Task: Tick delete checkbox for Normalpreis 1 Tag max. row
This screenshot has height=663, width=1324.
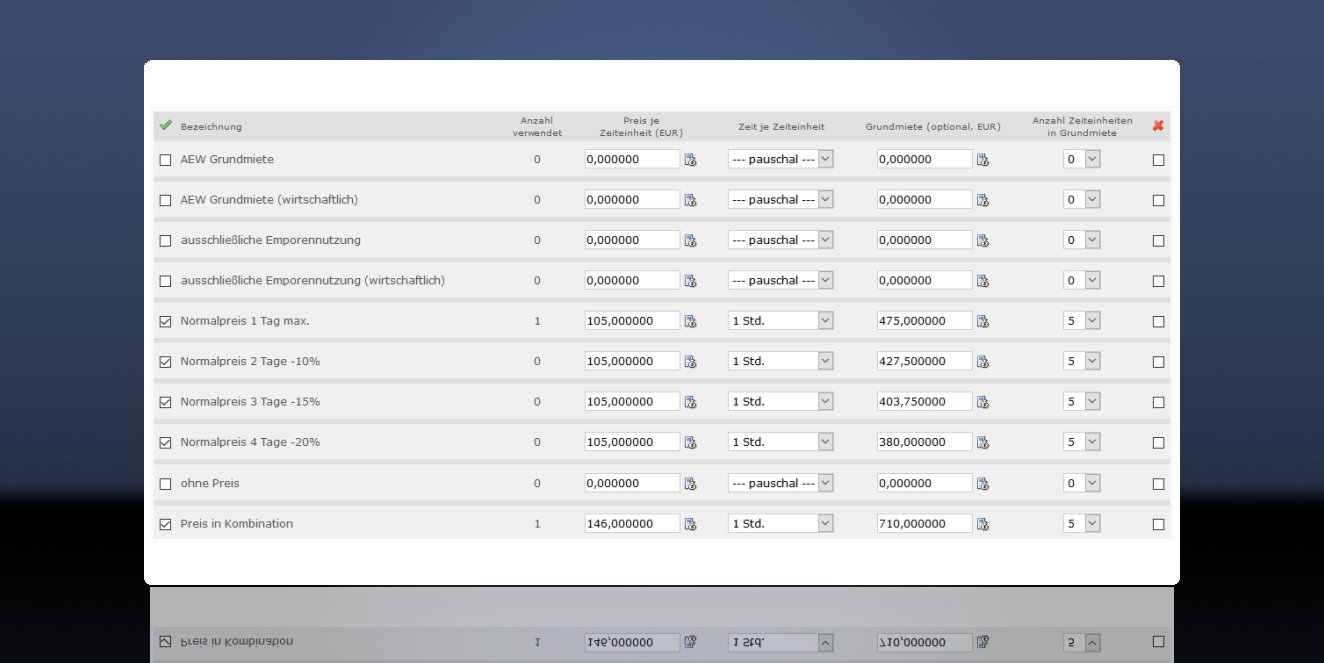Action: click(x=1158, y=322)
